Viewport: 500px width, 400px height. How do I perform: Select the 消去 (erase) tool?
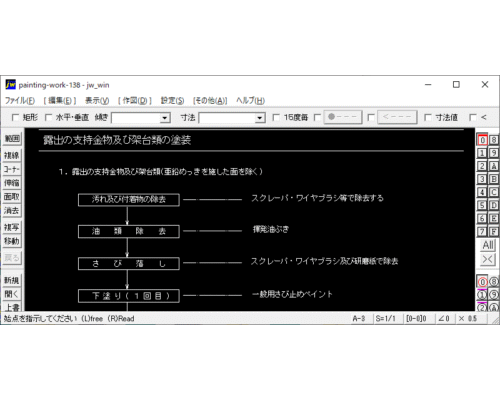[x=12, y=211]
